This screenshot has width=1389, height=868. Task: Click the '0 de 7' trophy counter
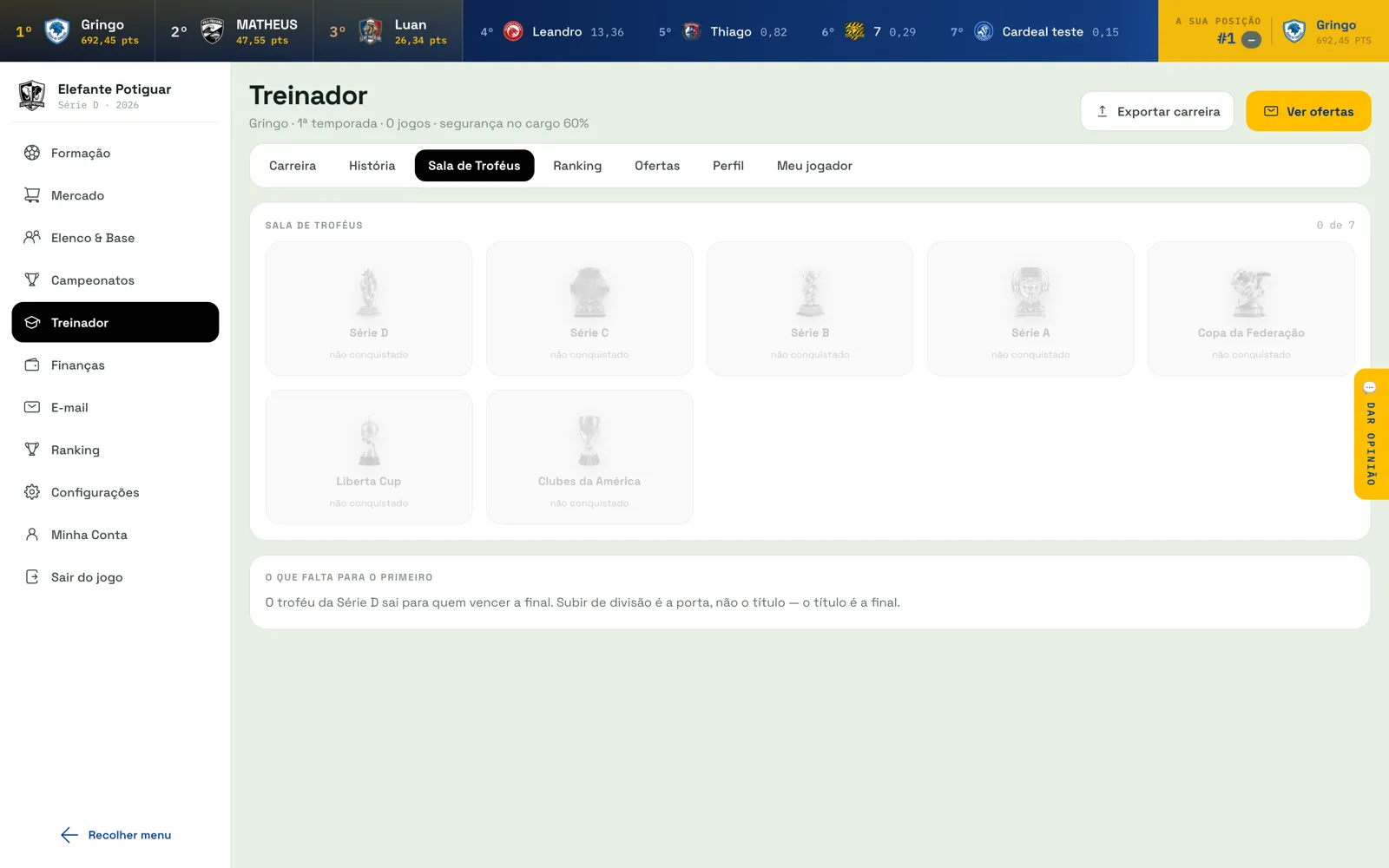1335,225
